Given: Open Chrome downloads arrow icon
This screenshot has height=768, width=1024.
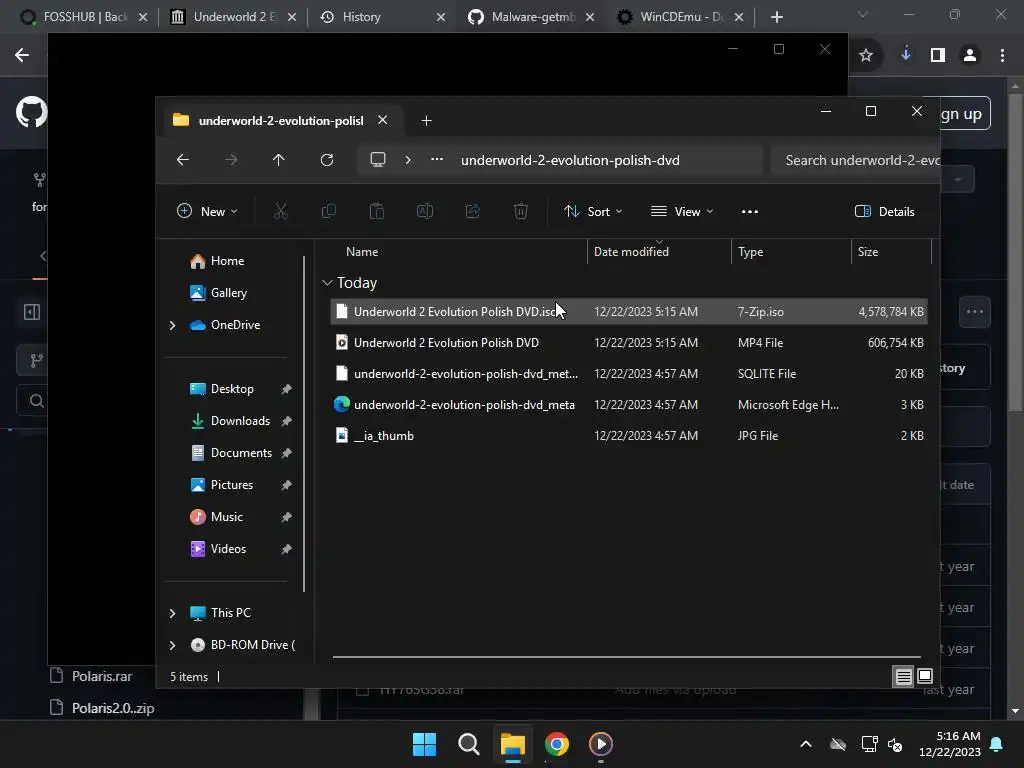Looking at the screenshot, I should click(906, 55).
